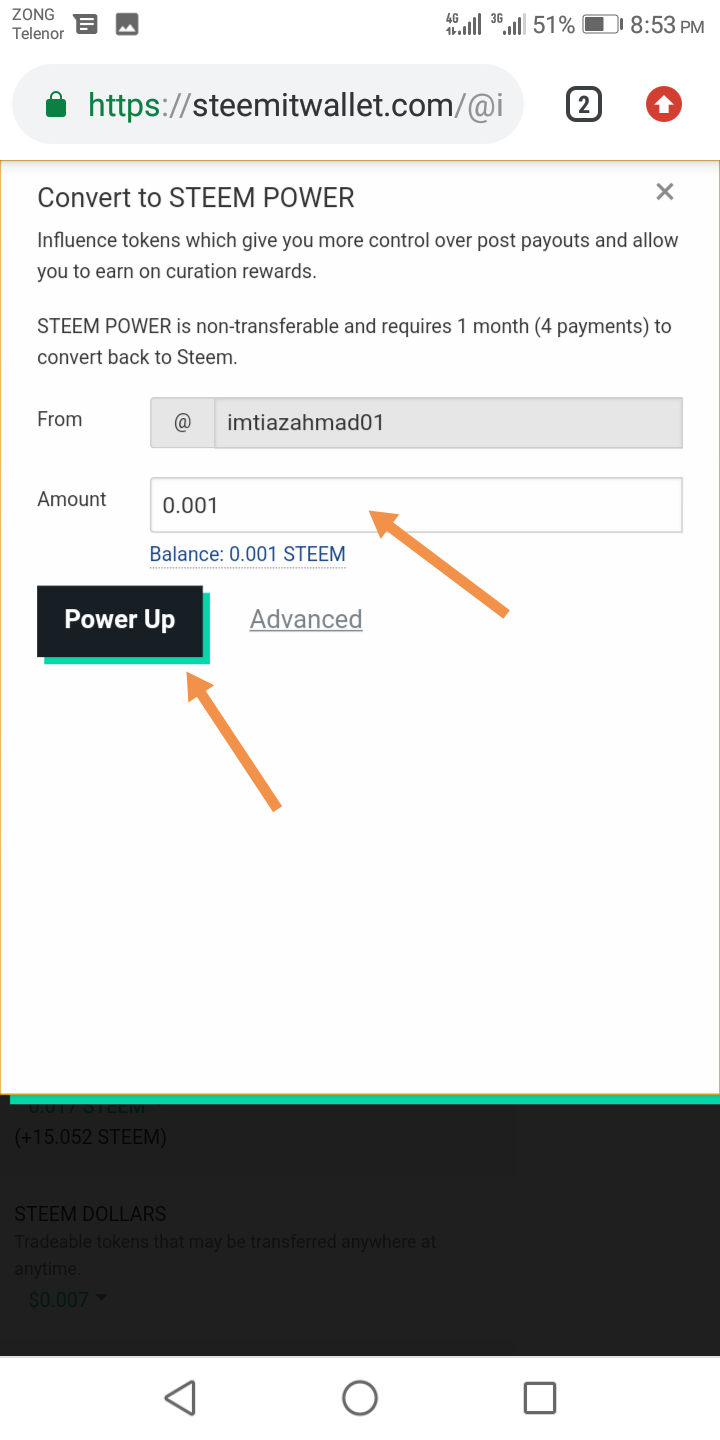
Task: Open the browser tabs counter icon
Action: (584, 104)
